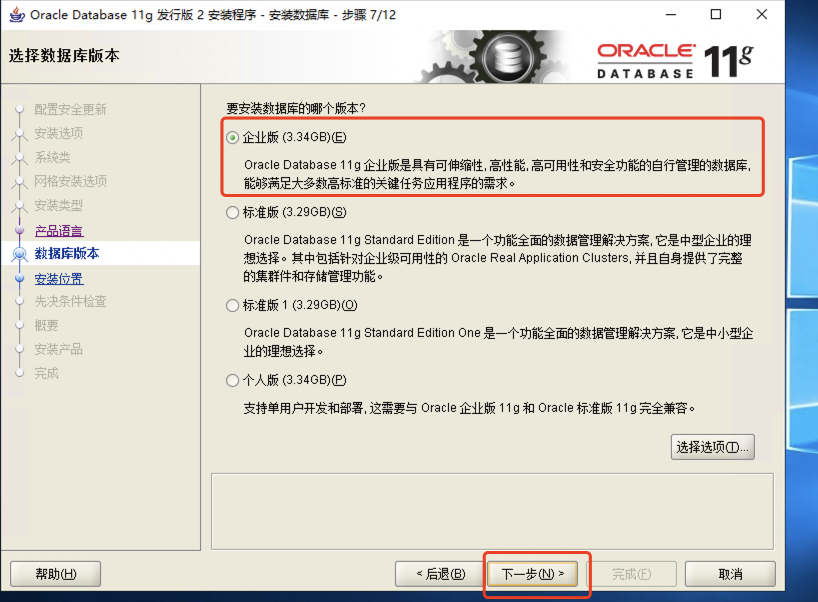Click the 产品语言 step bullet icon
Viewport: 818px width, 602px height.
click(x=19, y=232)
